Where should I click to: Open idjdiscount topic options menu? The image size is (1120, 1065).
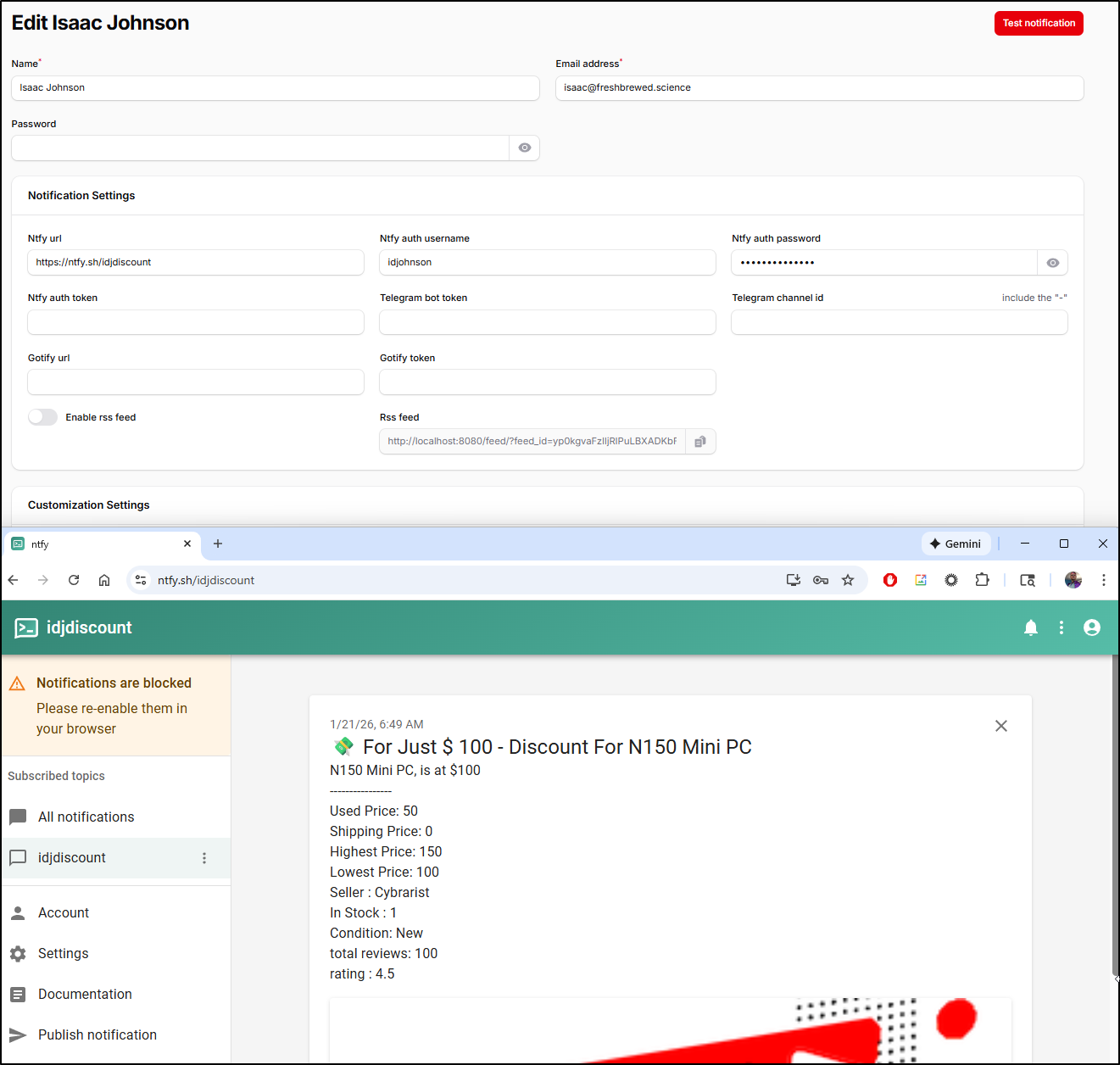point(204,858)
